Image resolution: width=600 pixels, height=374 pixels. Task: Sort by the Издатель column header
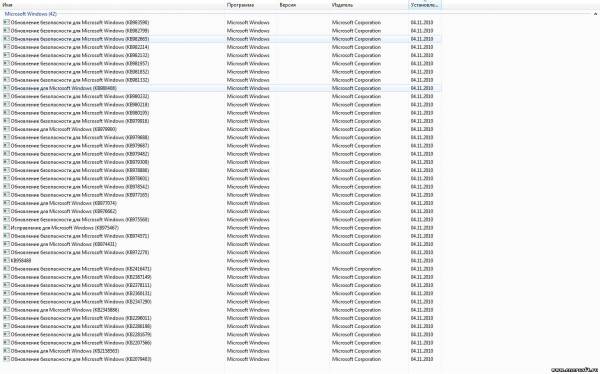coord(342,5)
